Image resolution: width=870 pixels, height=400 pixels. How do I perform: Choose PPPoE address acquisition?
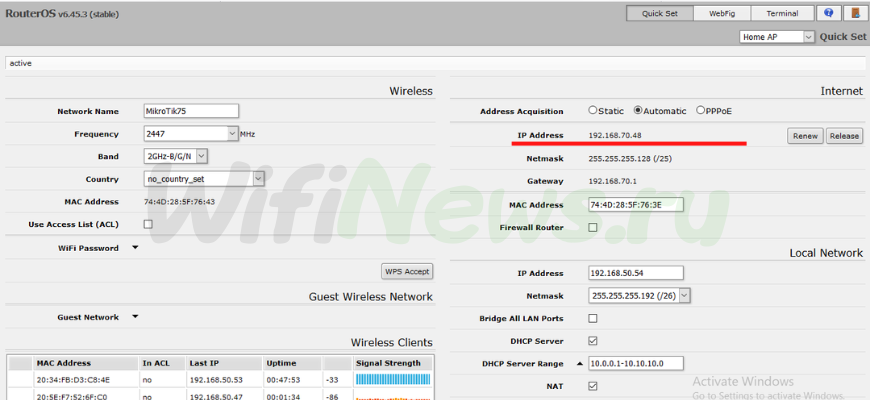(x=700, y=111)
